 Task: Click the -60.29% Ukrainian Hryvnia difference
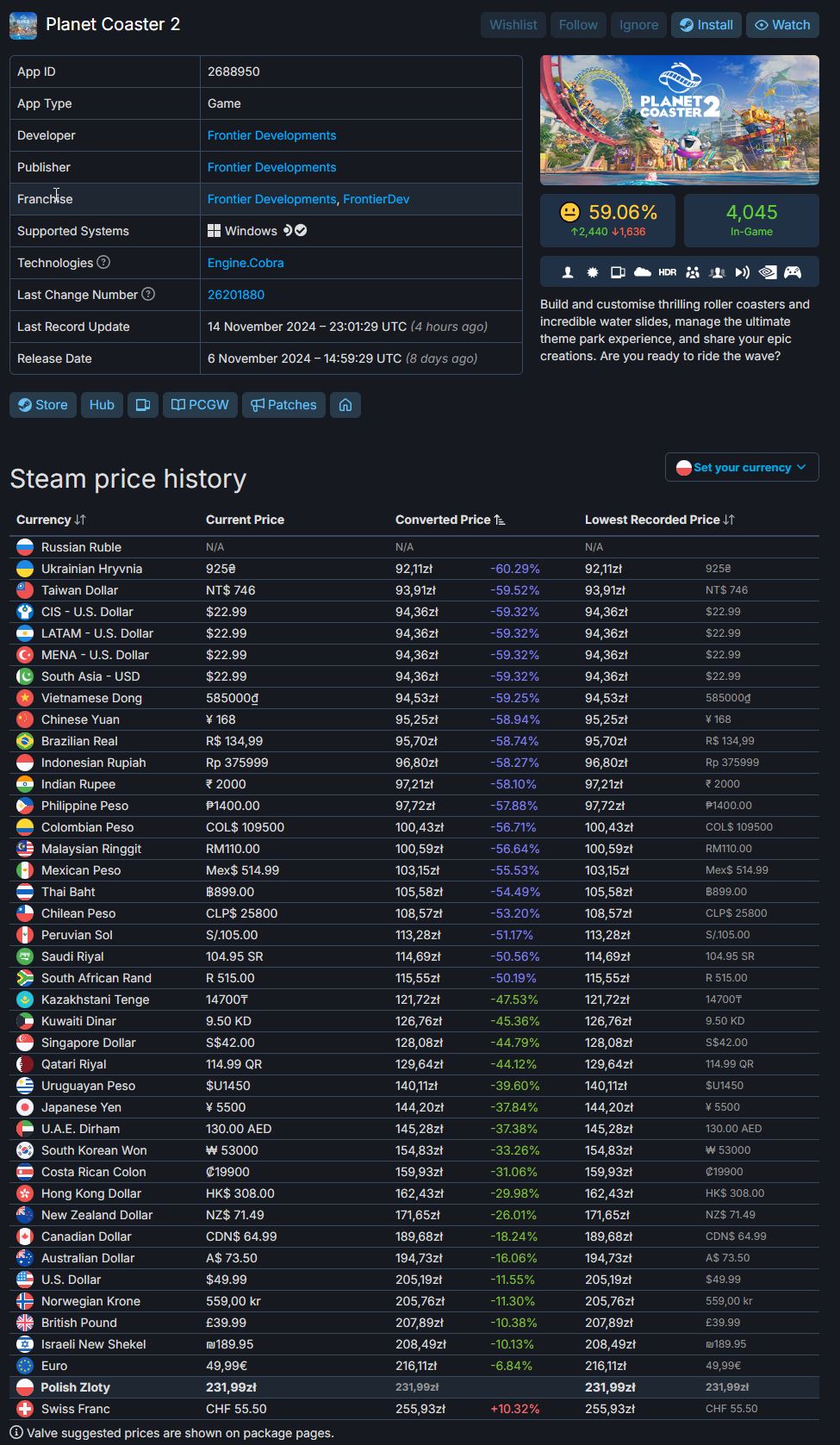pos(515,569)
